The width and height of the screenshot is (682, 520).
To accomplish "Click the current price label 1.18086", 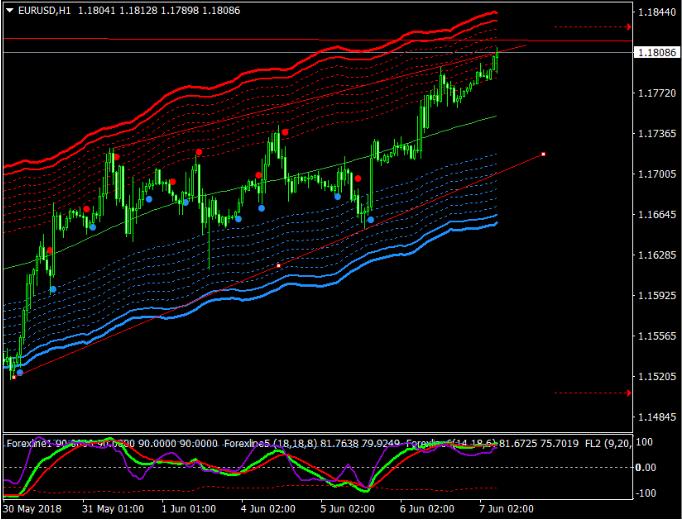I will point(656,52).
